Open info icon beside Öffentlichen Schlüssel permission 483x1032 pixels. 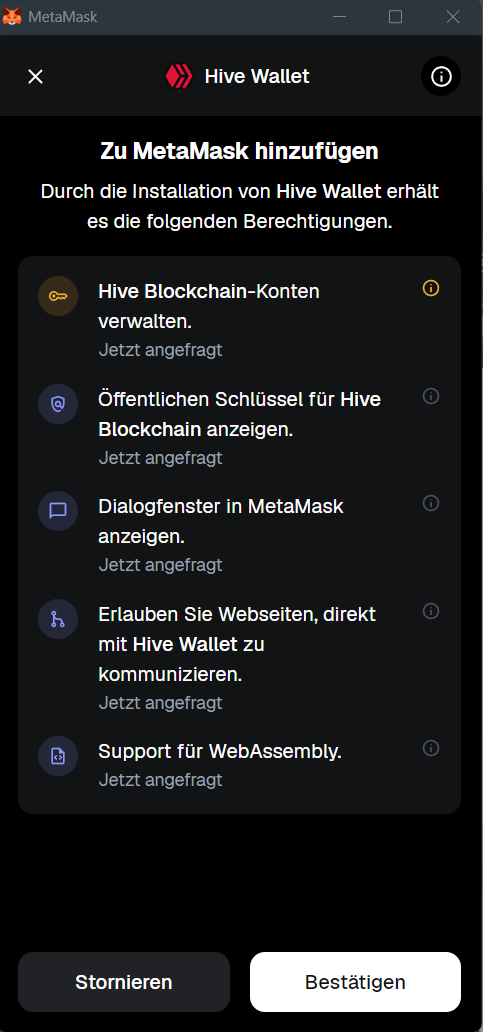[x=431, y=396]
